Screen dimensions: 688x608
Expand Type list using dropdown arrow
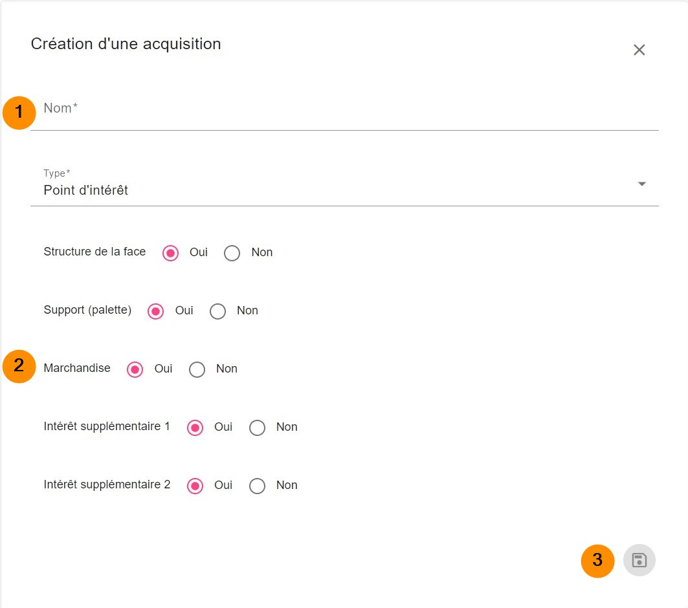click(x=642, y=184)
